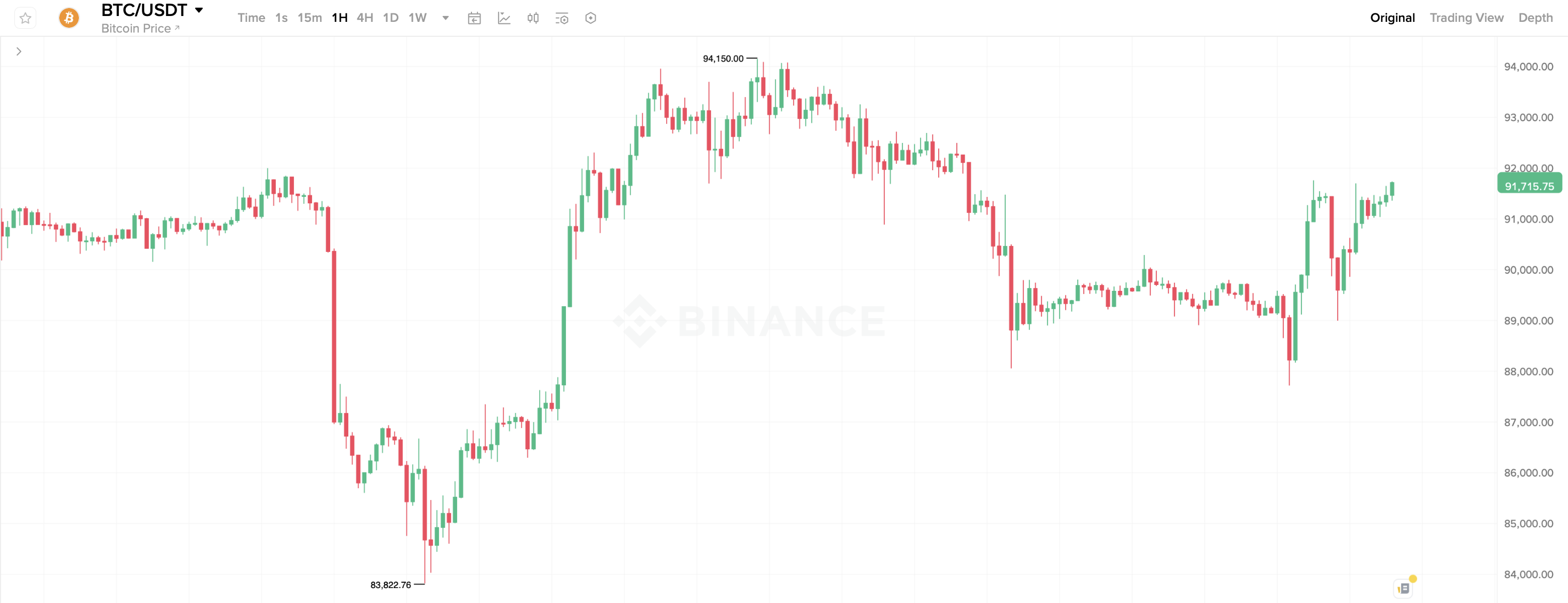The width and height of the screenshot is (1568, 603).
Task: Switch chart to Time line view
Action: tap(251, 18)
